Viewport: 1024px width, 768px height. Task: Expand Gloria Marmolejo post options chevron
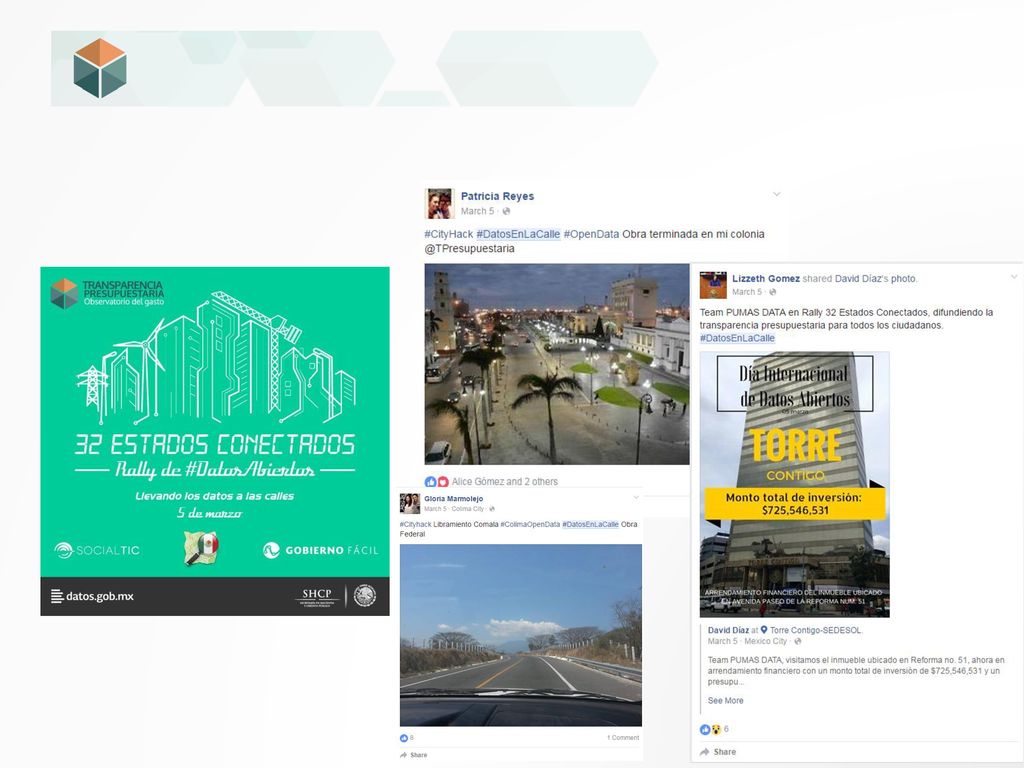pyautogui.click(x=636, y=498)
